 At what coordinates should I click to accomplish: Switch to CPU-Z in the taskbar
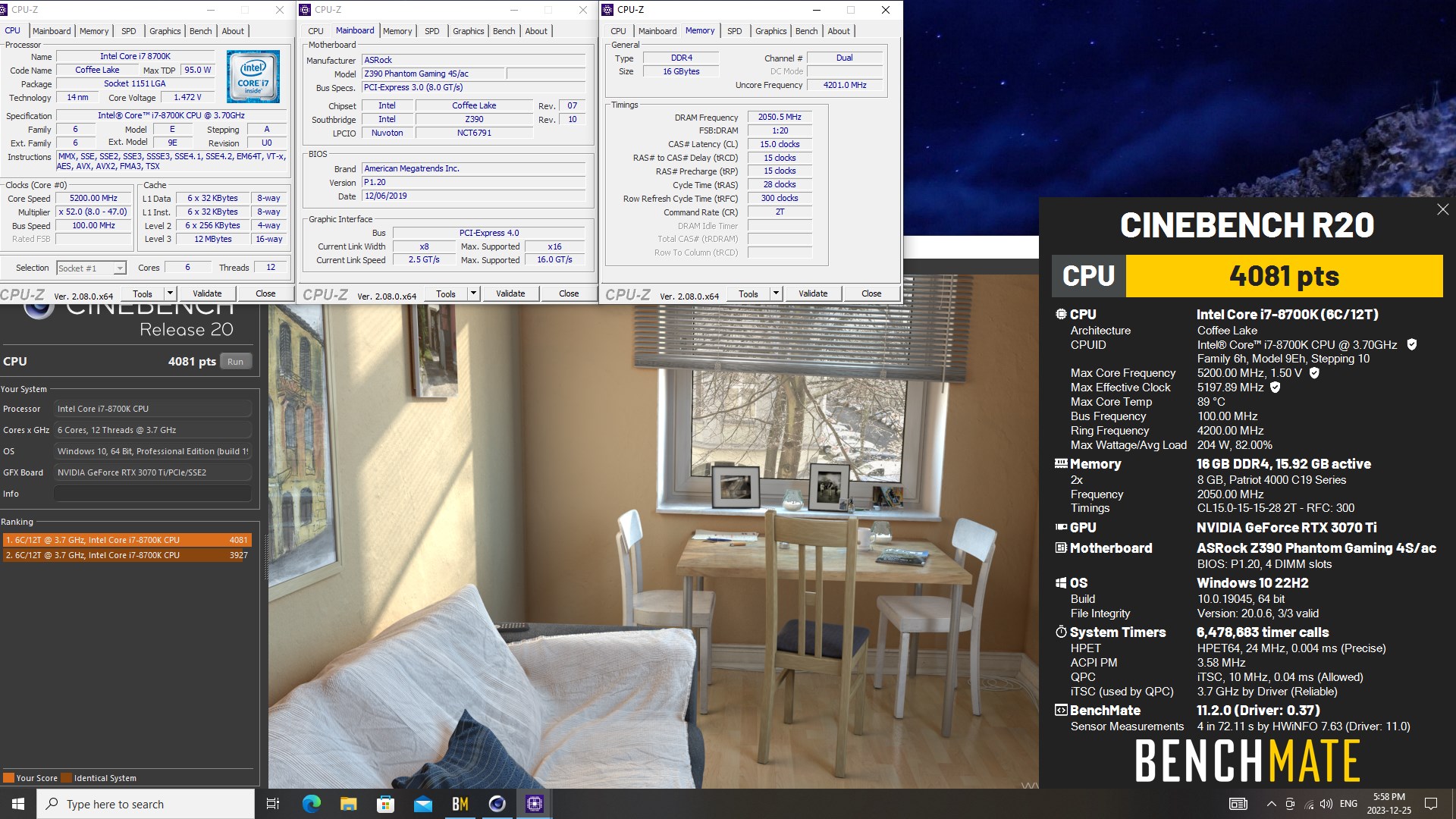pyautogui.click(x=534, y=804)
